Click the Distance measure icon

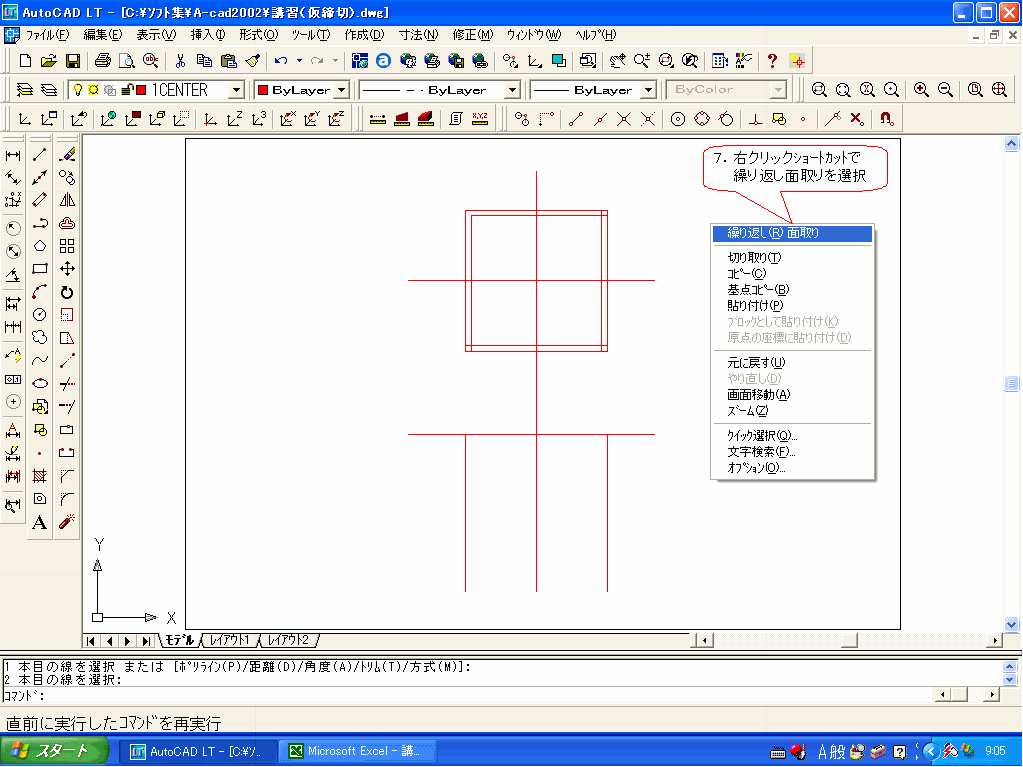[377, 119]
